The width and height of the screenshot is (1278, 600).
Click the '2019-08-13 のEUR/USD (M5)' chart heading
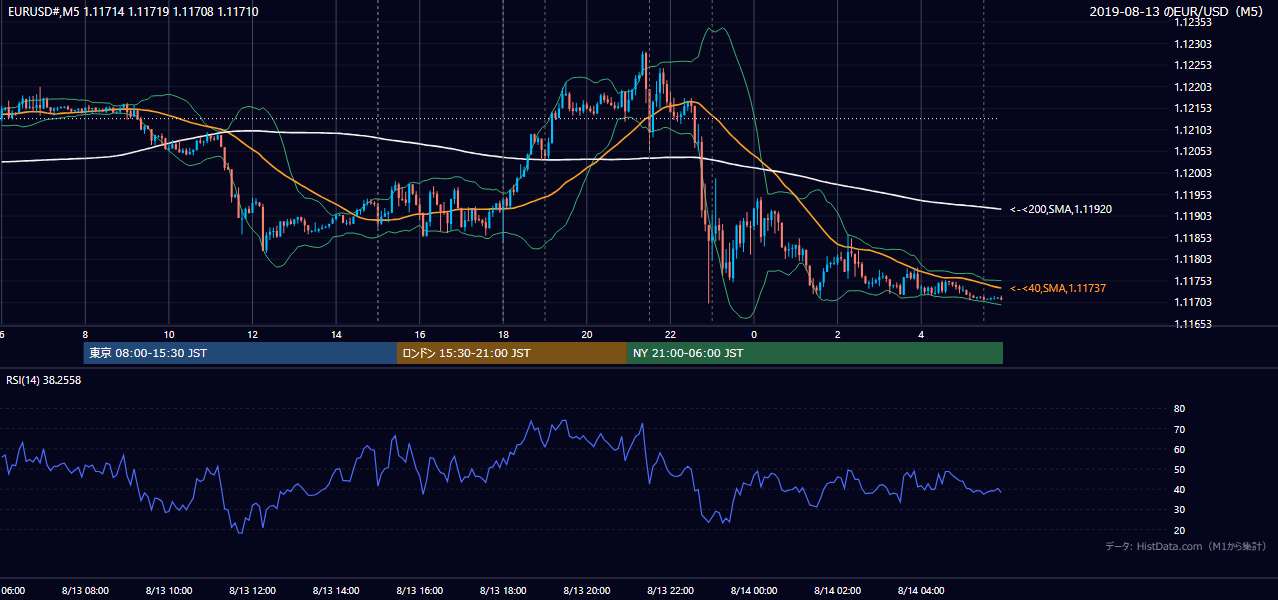(1178, 11)
